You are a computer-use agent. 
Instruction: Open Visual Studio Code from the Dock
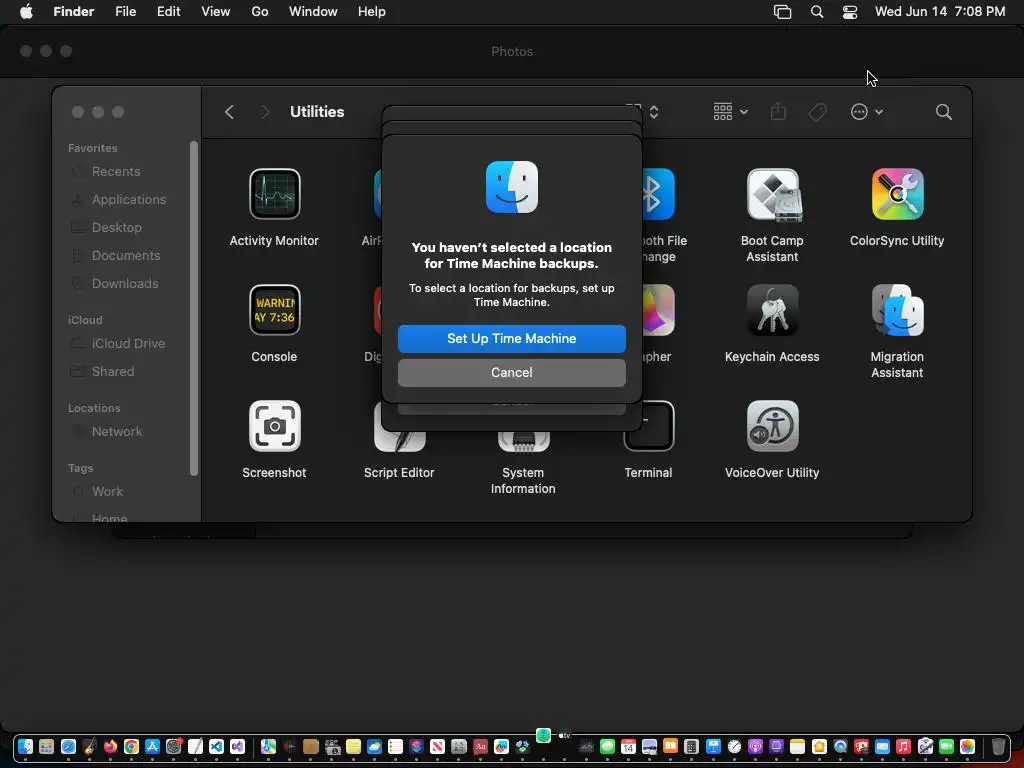[216, 746]
